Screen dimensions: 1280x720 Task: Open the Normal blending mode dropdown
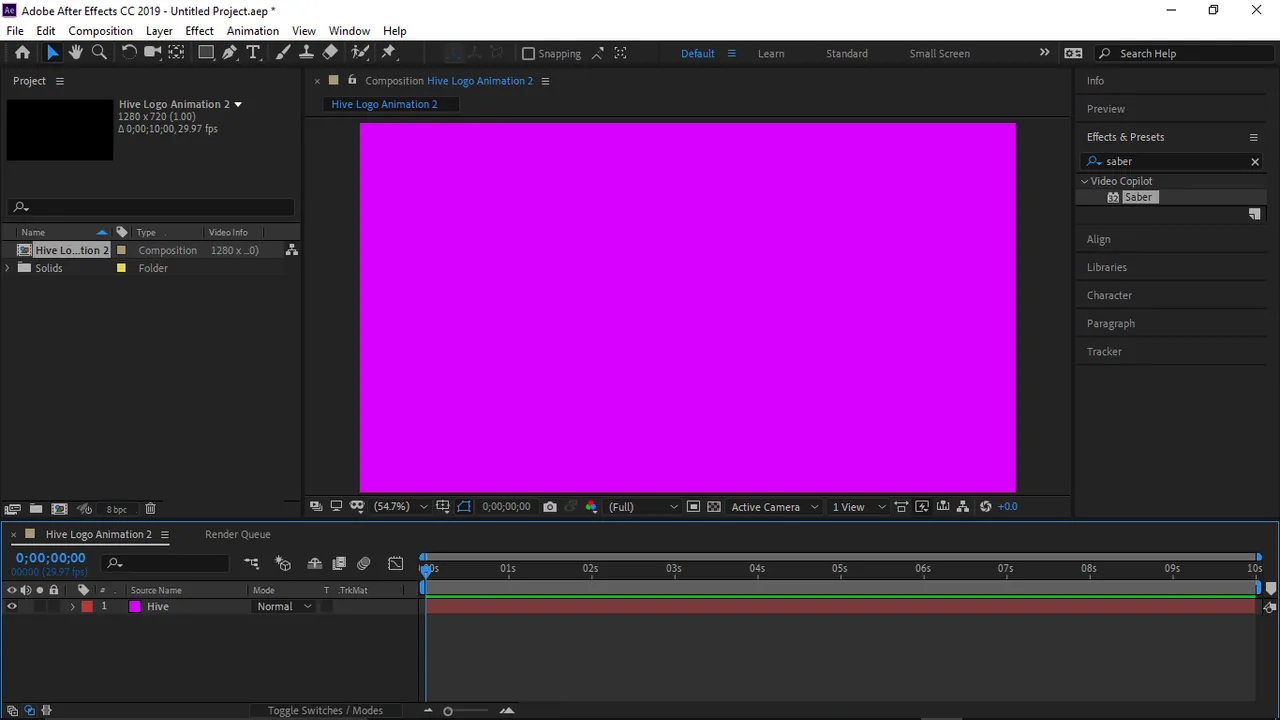[x=284, y=607]
